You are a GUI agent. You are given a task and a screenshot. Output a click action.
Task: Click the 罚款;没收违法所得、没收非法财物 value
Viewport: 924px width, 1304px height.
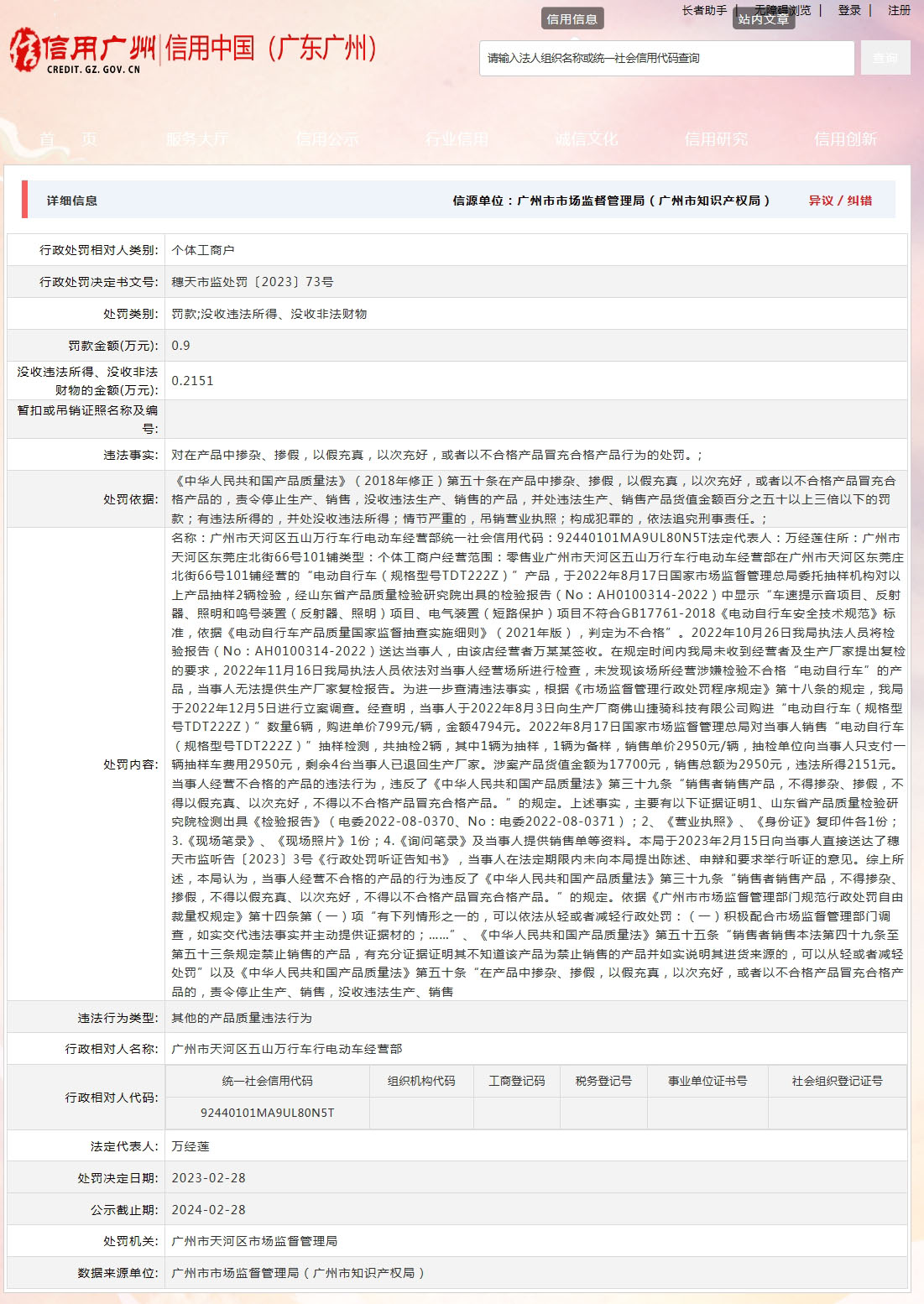[269, 314]
